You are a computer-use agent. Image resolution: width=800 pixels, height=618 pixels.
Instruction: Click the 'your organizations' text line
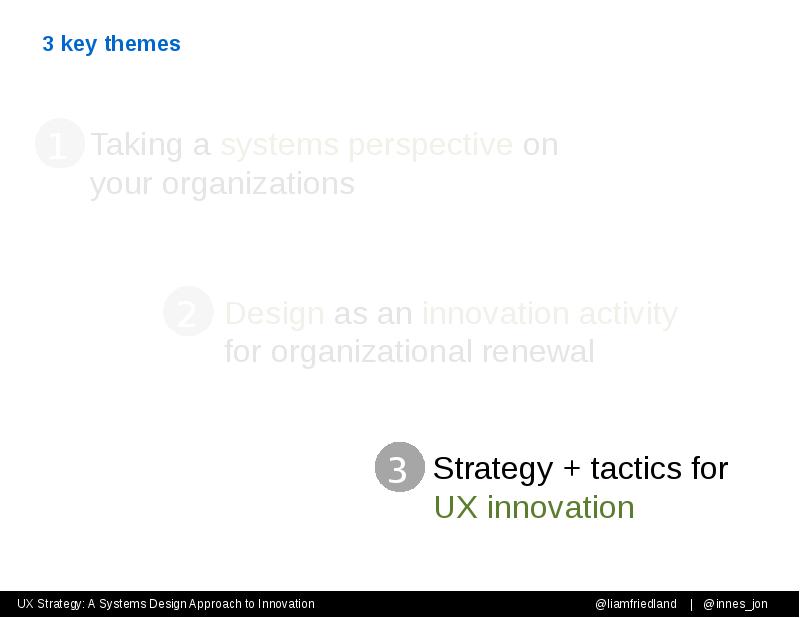[222, 184]
